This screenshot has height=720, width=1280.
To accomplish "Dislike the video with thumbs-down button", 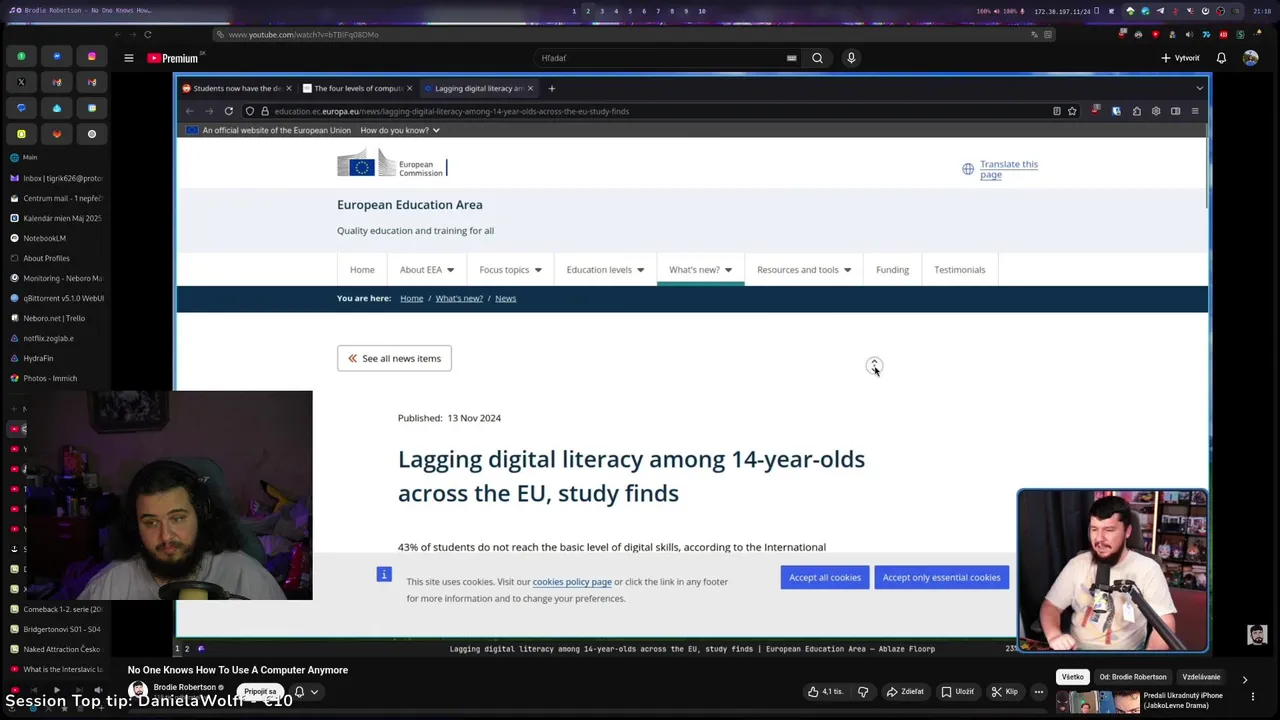I will [863, 691].
